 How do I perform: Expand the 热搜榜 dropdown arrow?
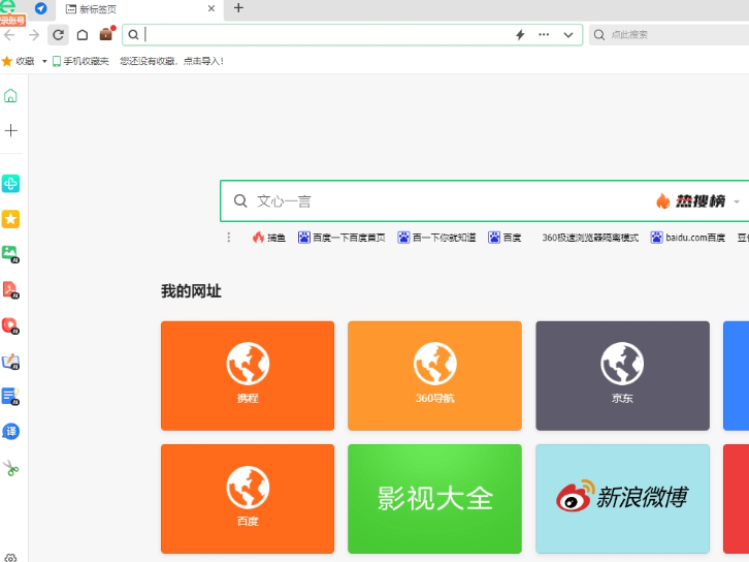736,201
